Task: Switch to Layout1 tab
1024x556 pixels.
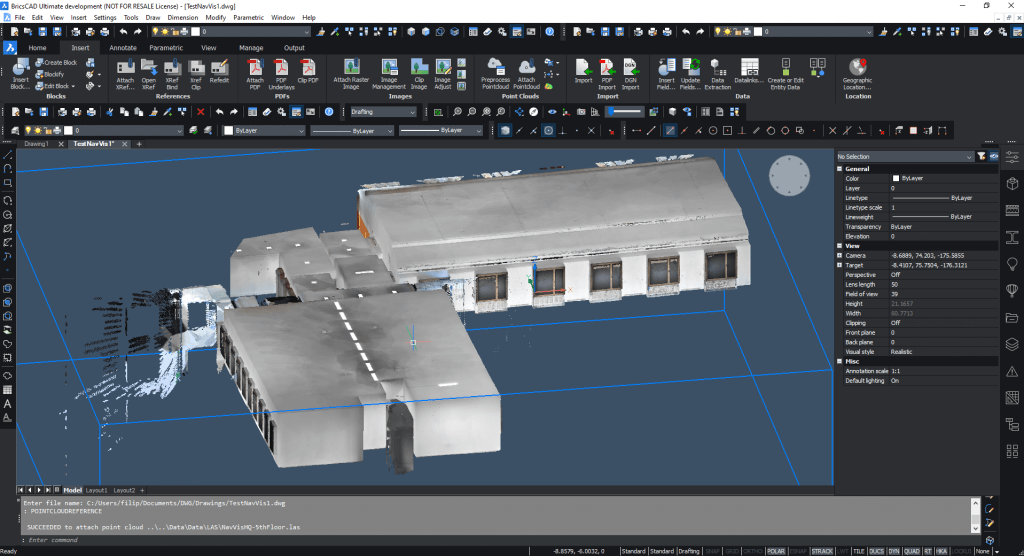Action: click(96, 490)
